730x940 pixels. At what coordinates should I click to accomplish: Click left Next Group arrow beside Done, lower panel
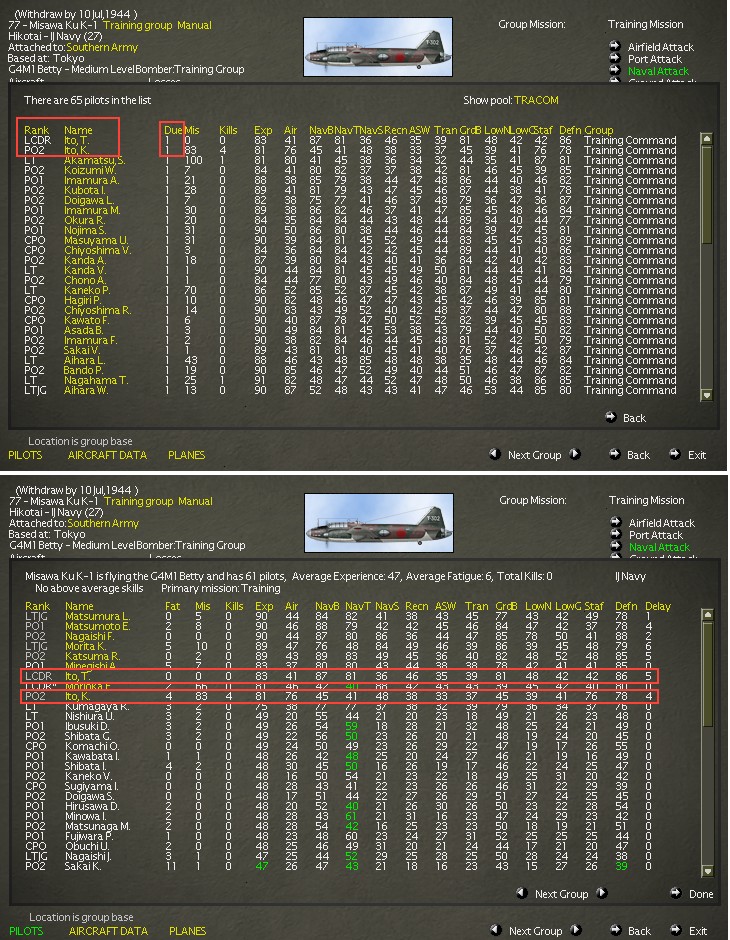pyautogui.click(x=521, y=893)
